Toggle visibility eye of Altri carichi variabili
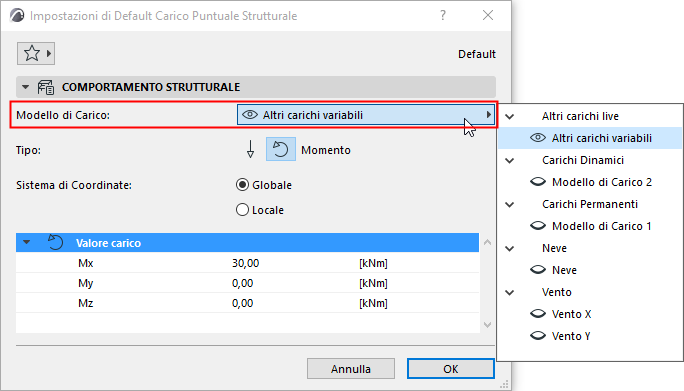The image size is (684, 391). [x=537, y=138]
